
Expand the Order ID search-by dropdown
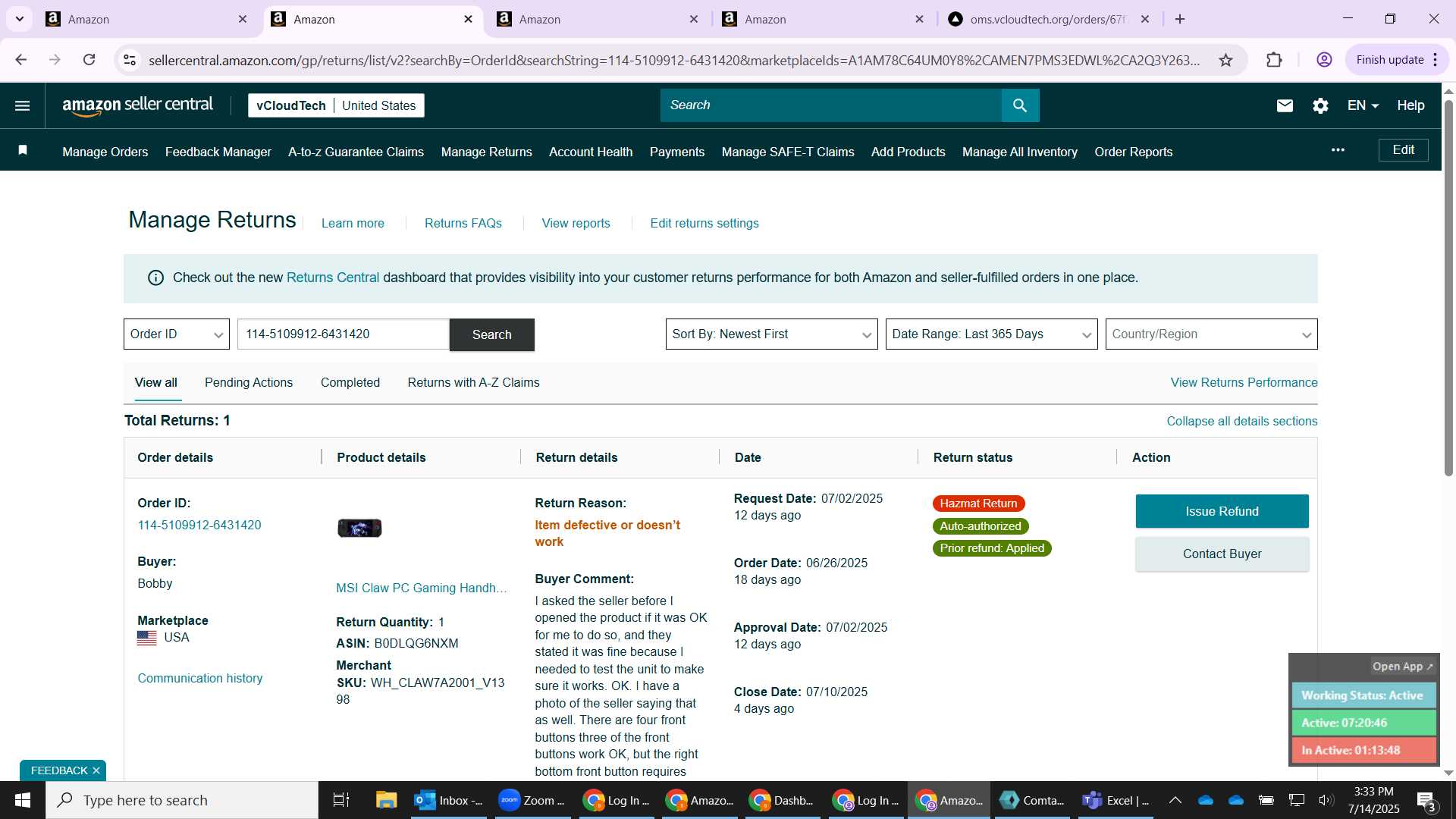pos(177,334)
